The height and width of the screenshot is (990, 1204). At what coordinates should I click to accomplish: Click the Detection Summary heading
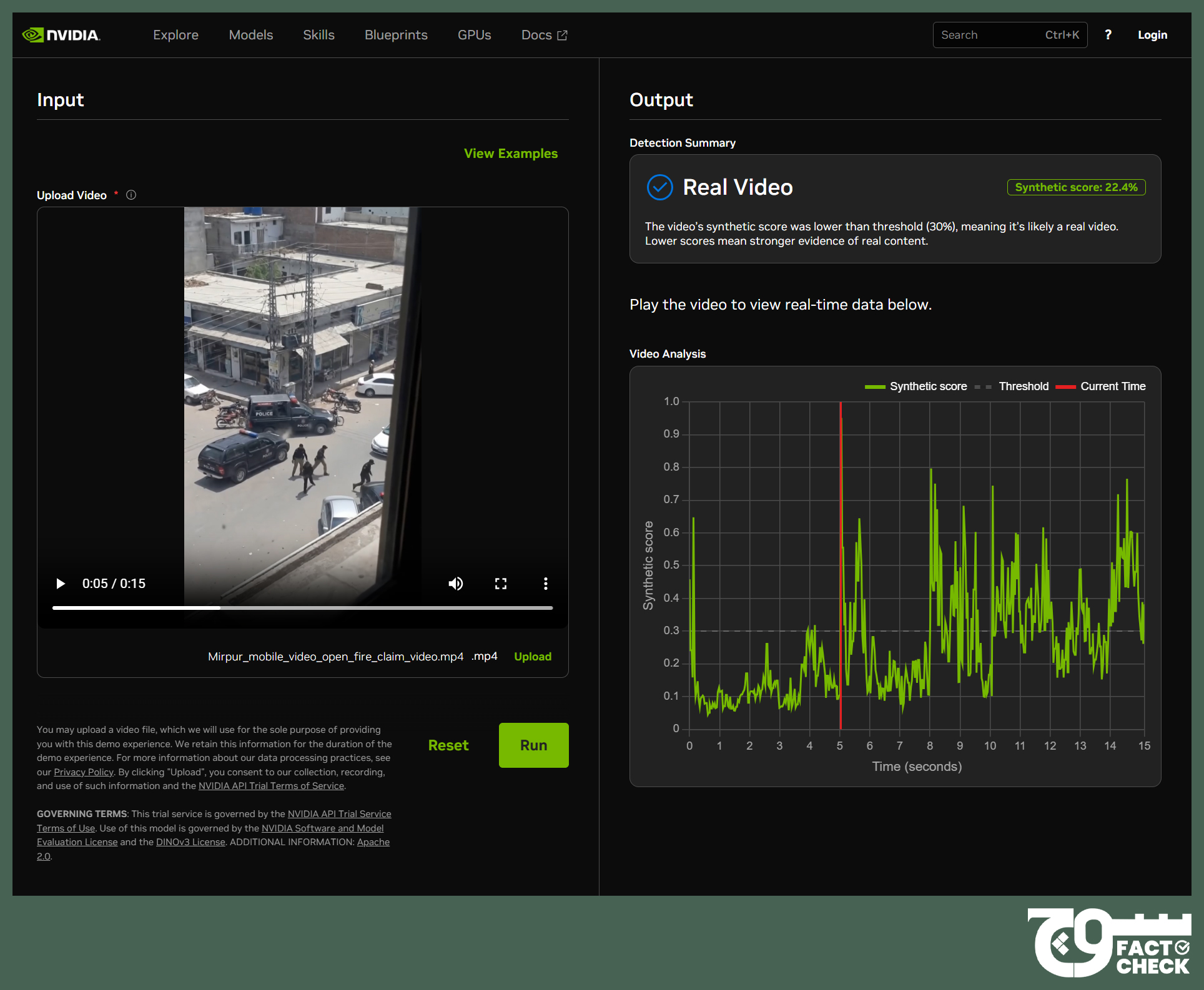coord(683,143)
